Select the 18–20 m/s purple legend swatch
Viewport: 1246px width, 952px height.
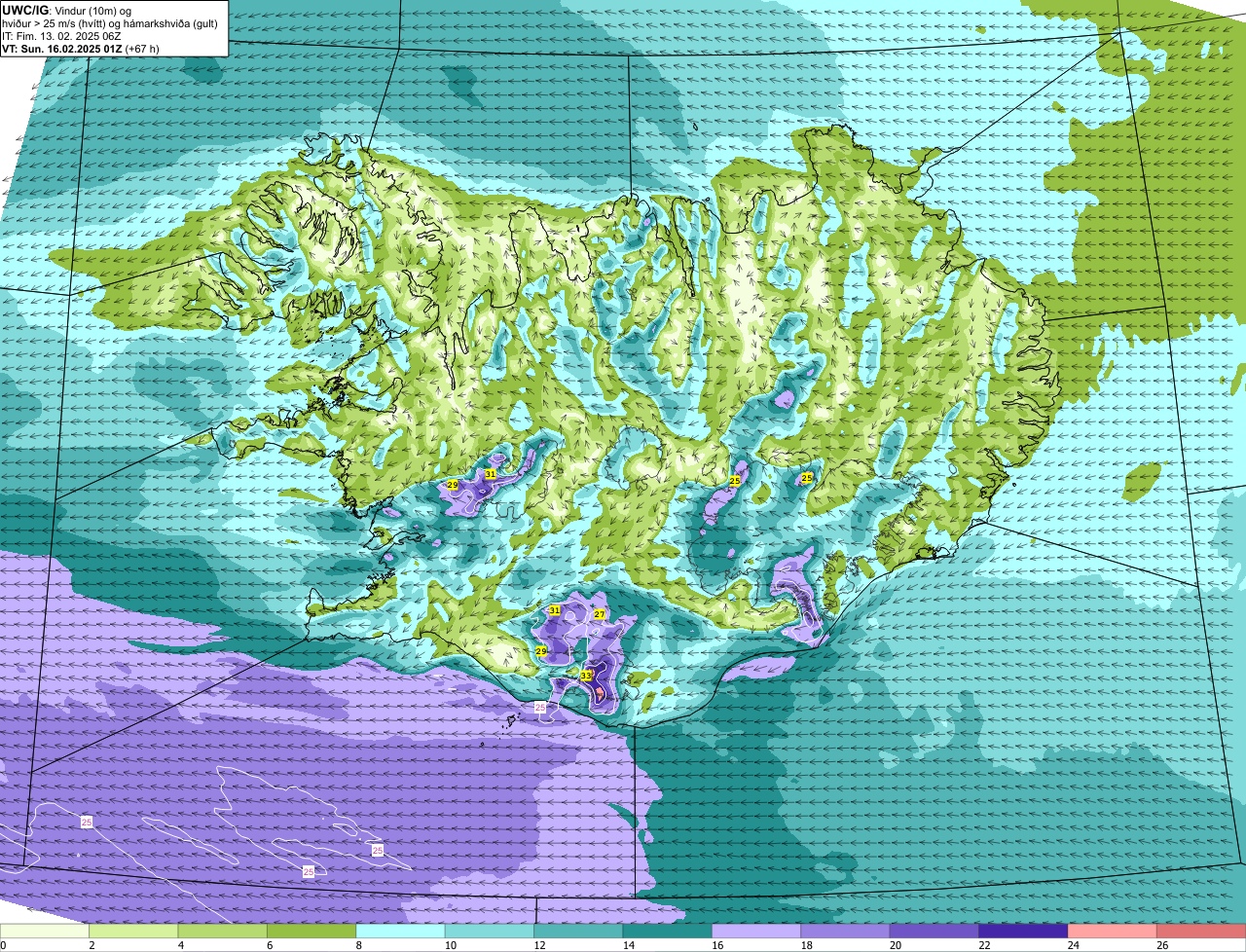point(846,932)
